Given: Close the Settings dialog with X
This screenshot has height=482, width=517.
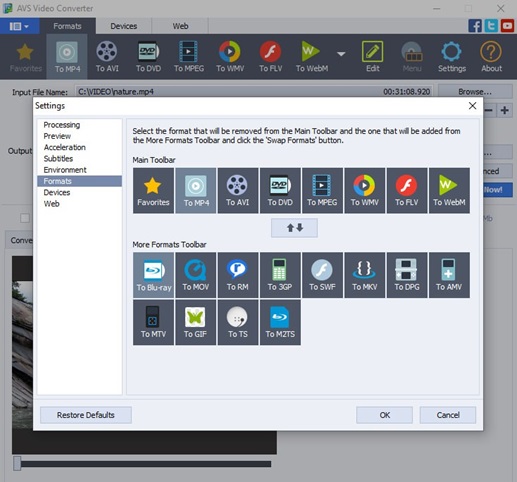Looking at the screenshot, I should point(472,106).
